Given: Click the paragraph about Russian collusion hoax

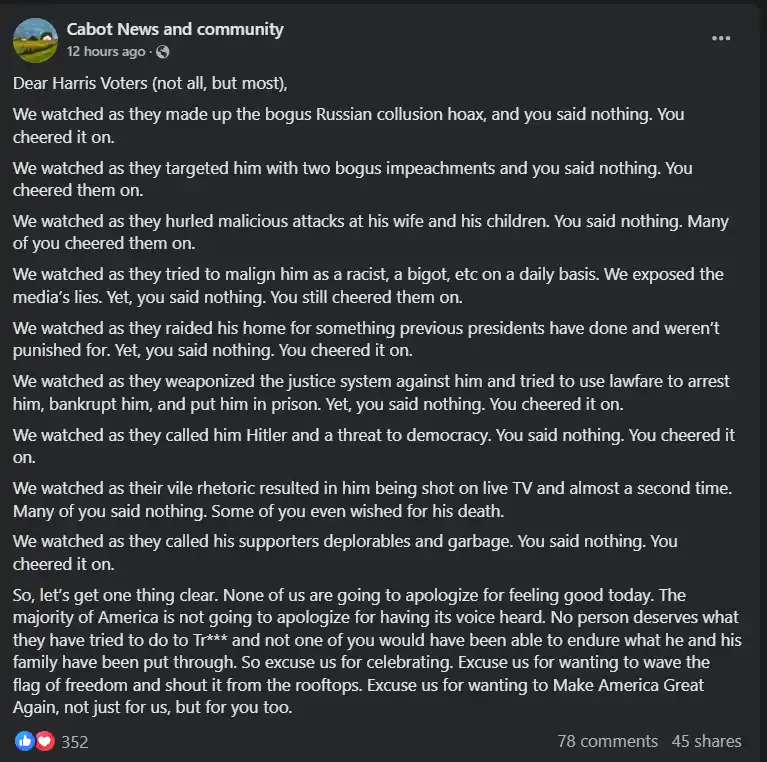Looking at the screenshot, I should 348,126.
